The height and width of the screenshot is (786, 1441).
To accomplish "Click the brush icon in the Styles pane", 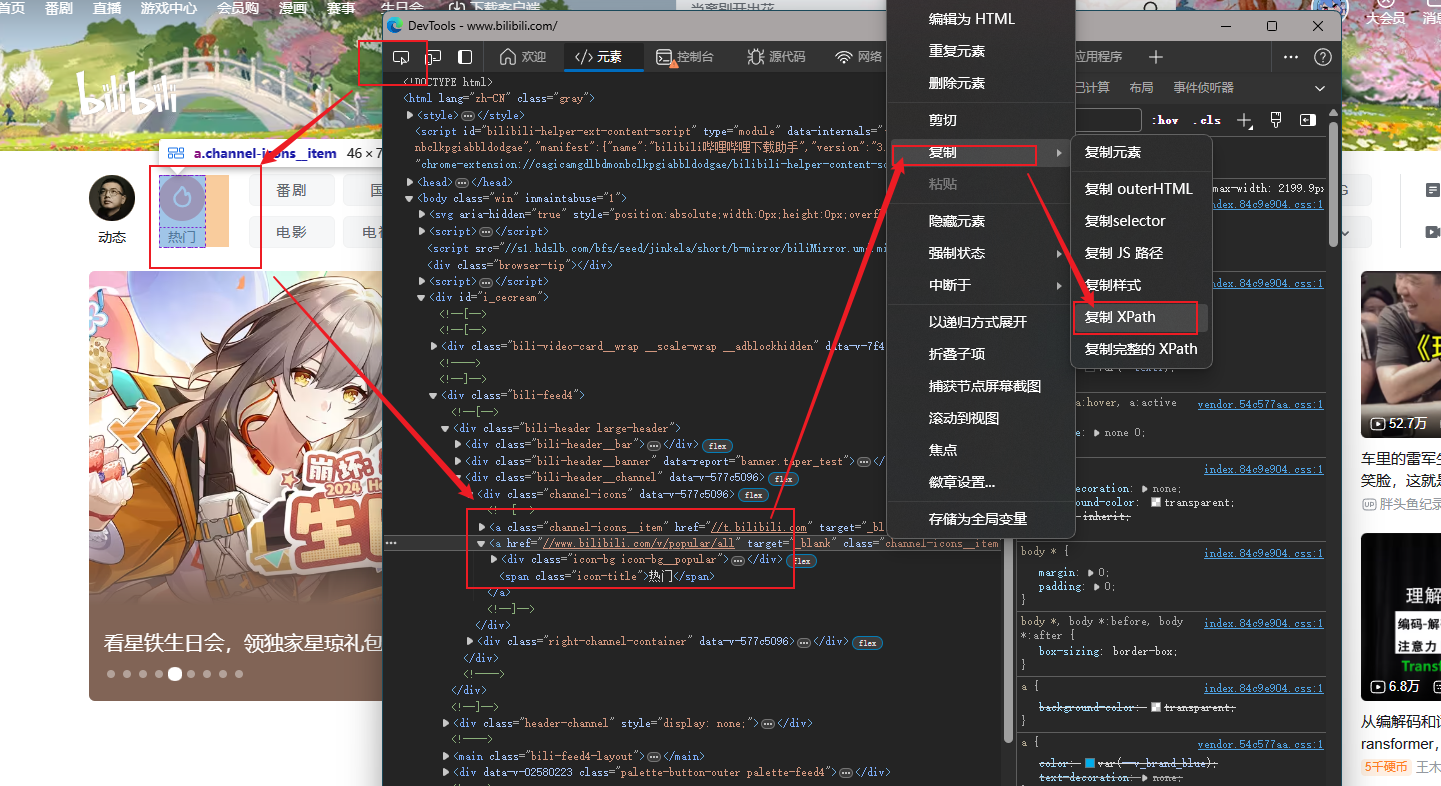I will (1276, 119).
